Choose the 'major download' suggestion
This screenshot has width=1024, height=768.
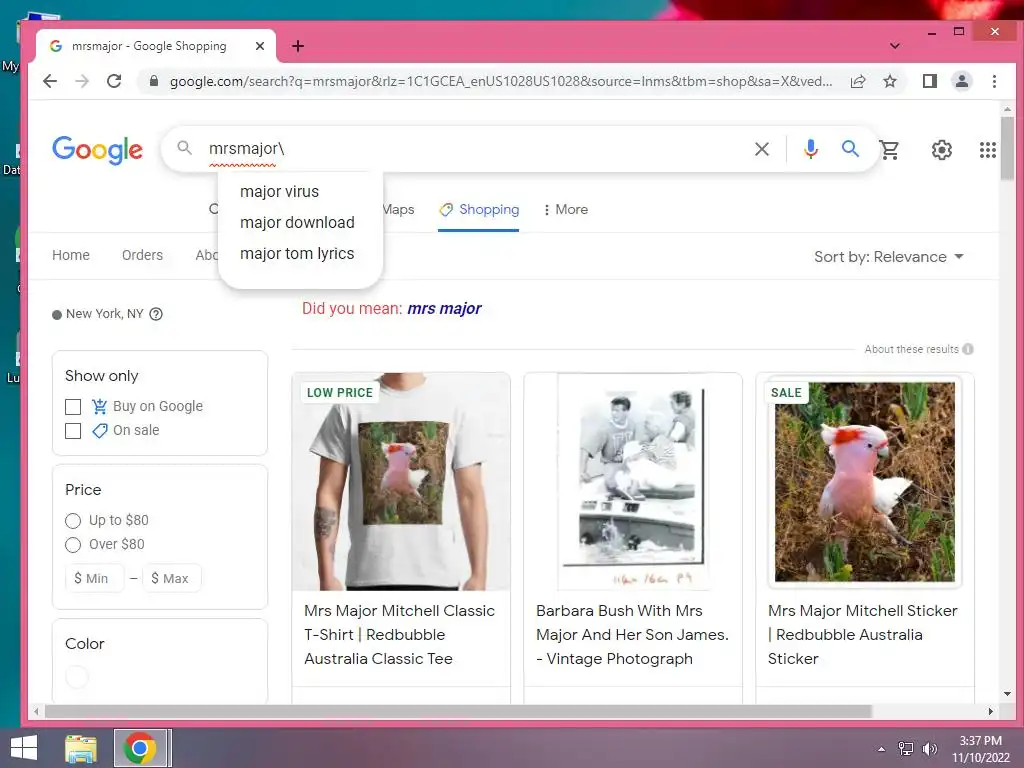(297, 223)
